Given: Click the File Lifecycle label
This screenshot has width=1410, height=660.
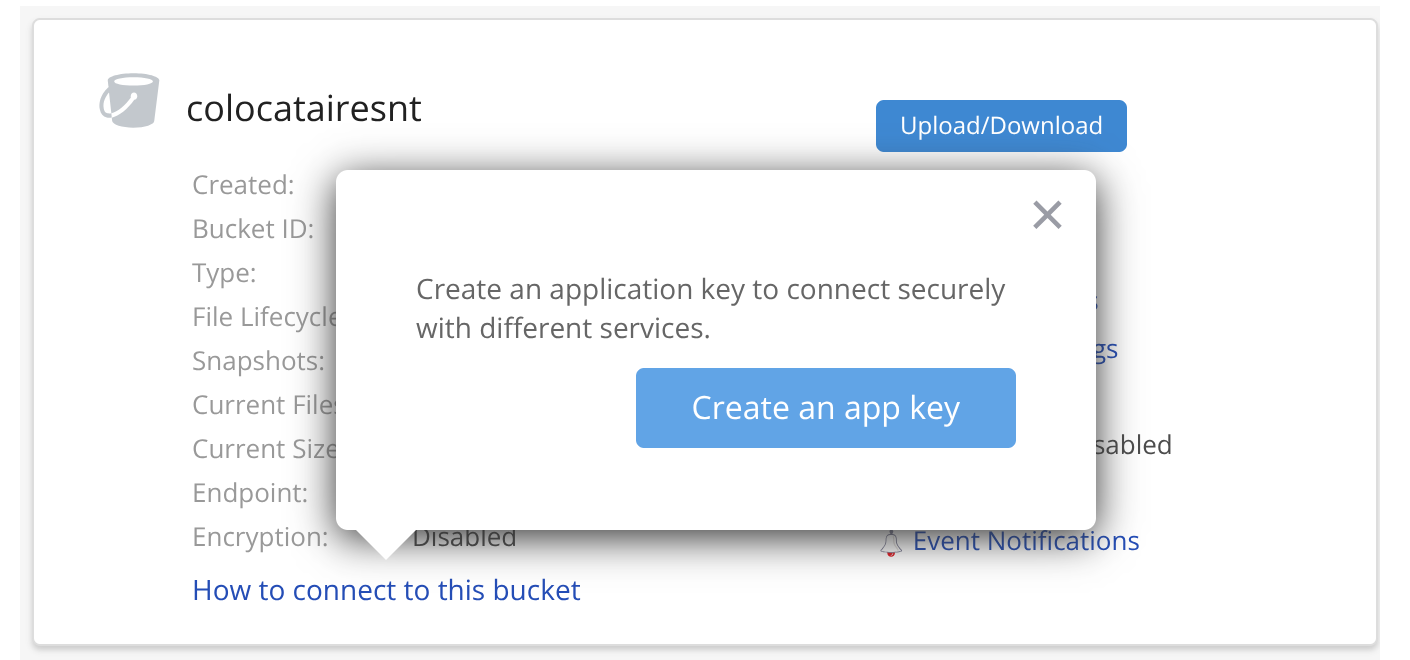Looking at the screenshot, I should click(x=263, y=317).
